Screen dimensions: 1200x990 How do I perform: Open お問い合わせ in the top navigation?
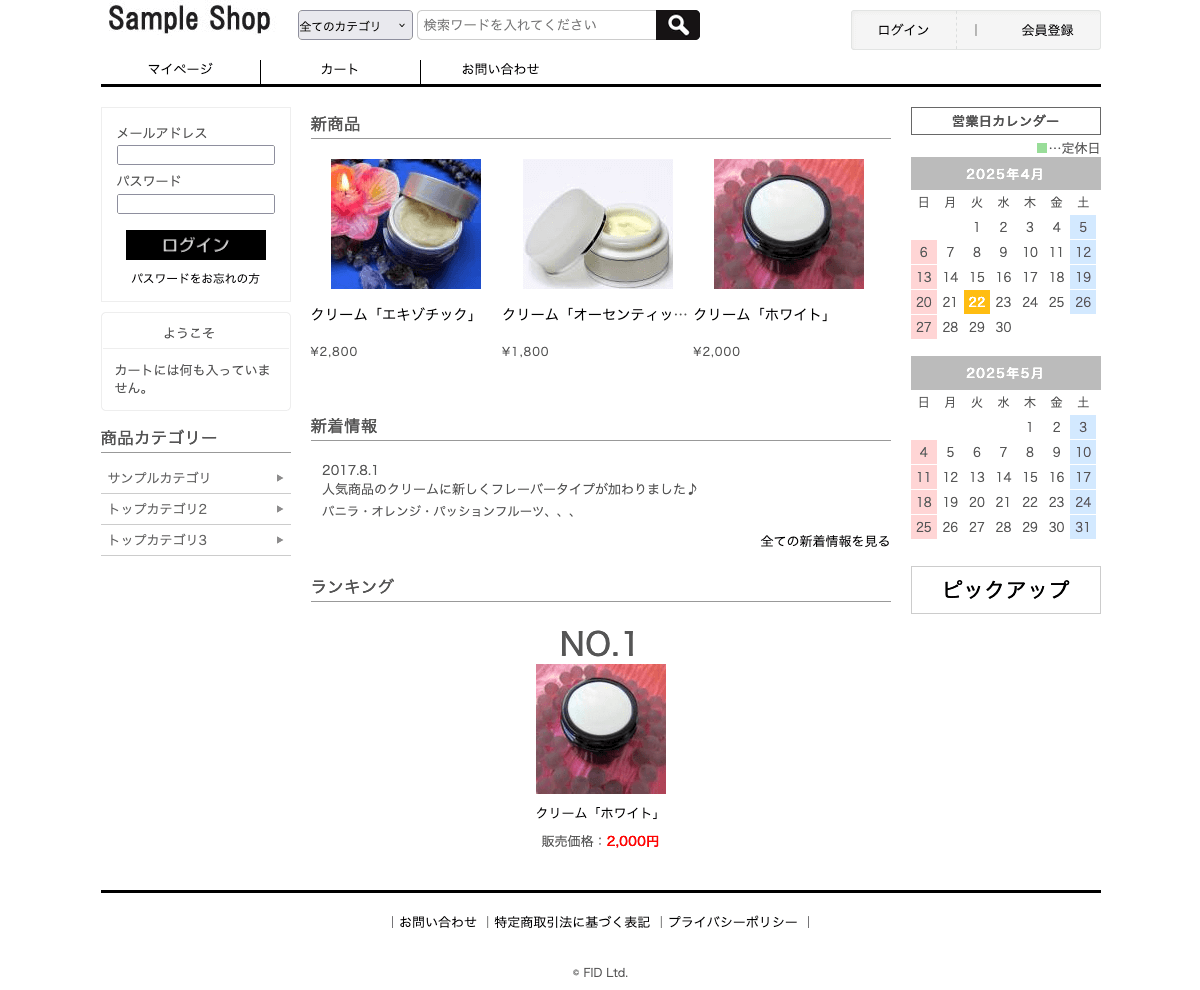tap(500, 69)
